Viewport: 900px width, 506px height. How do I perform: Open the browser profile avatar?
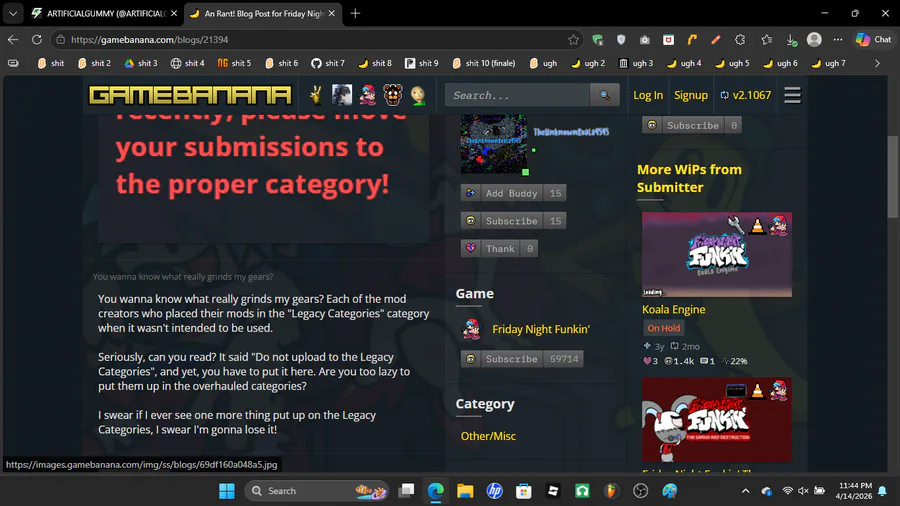tap(814, 40)
